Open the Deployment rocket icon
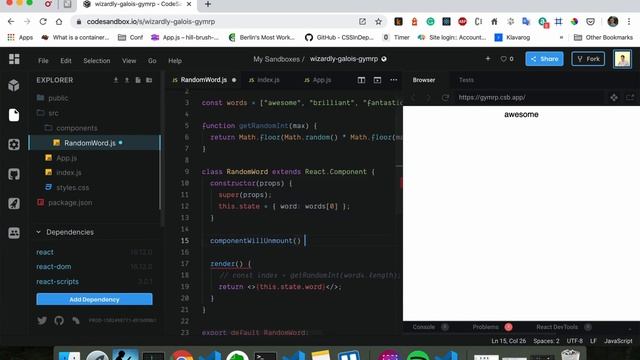 pos(14,203)
